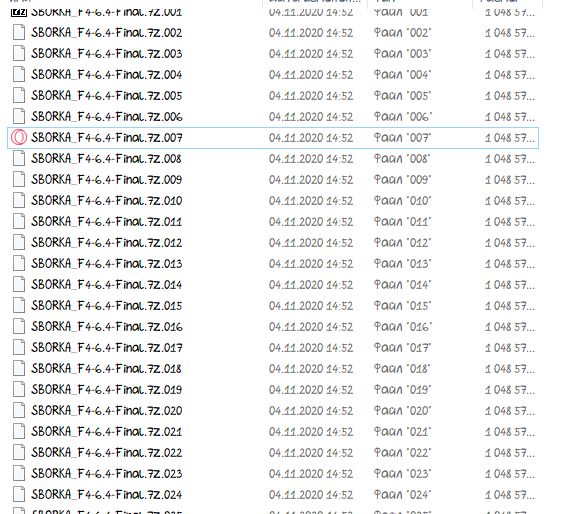Click the file icon next to .7z.010
The width and height of the screenshot is (583, 514).
tap(19, 200)
